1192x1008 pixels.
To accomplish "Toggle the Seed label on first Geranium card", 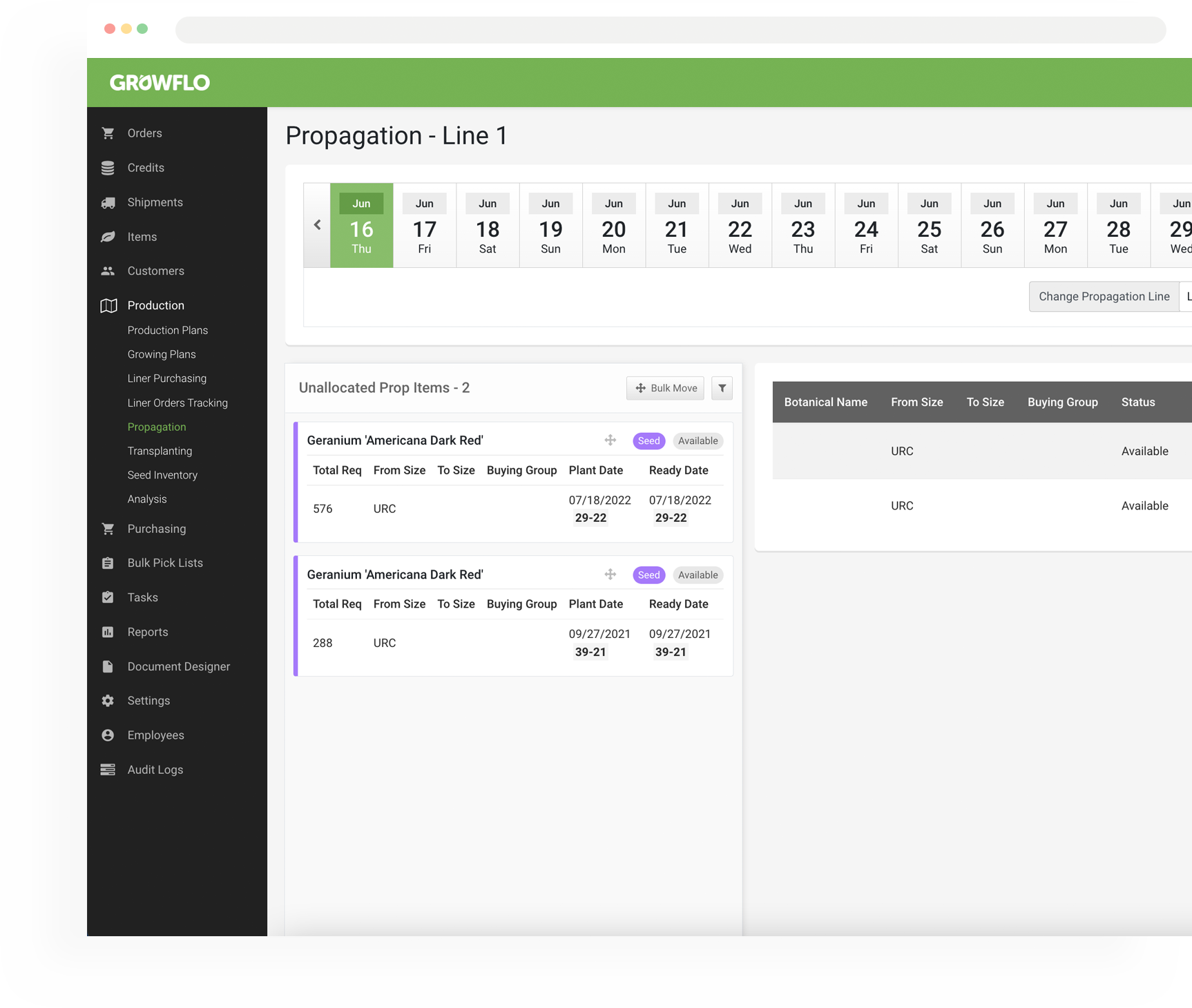I will pyautogui.click(x=648, y=440).
